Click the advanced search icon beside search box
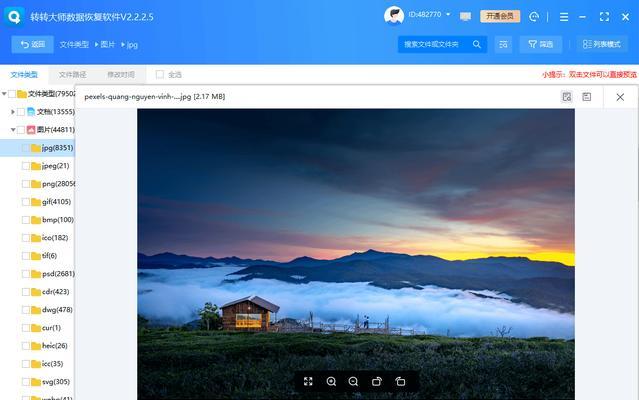Image resolution: width=639 pixels, height=400 pixels. click(x=503, y=44)
